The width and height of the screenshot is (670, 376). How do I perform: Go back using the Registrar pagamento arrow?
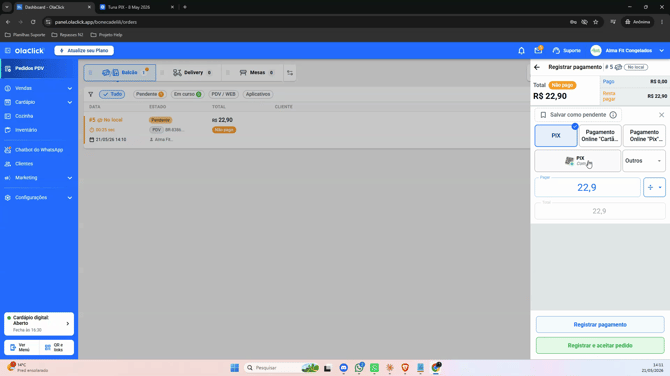(x=537, y=67)
